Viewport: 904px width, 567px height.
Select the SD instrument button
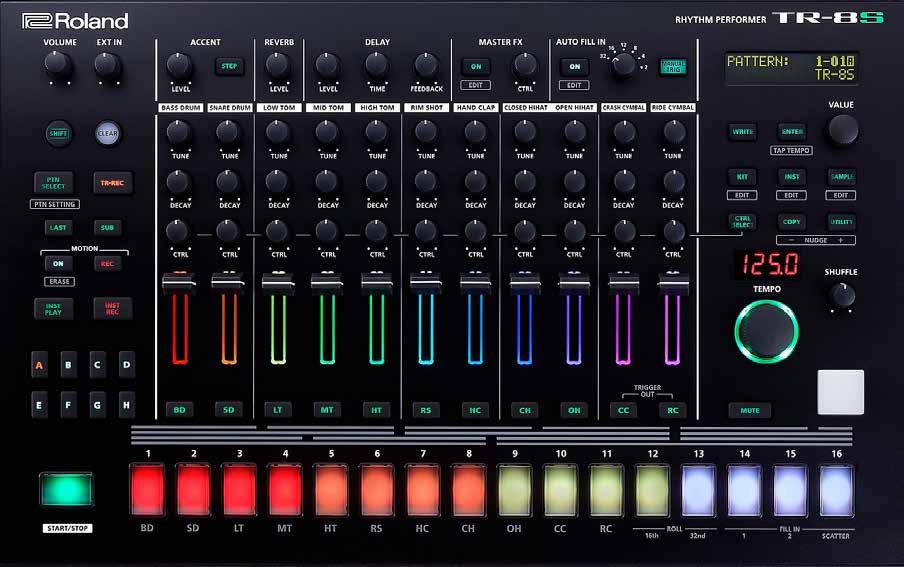pyautogui.click(x=228, y=410)
